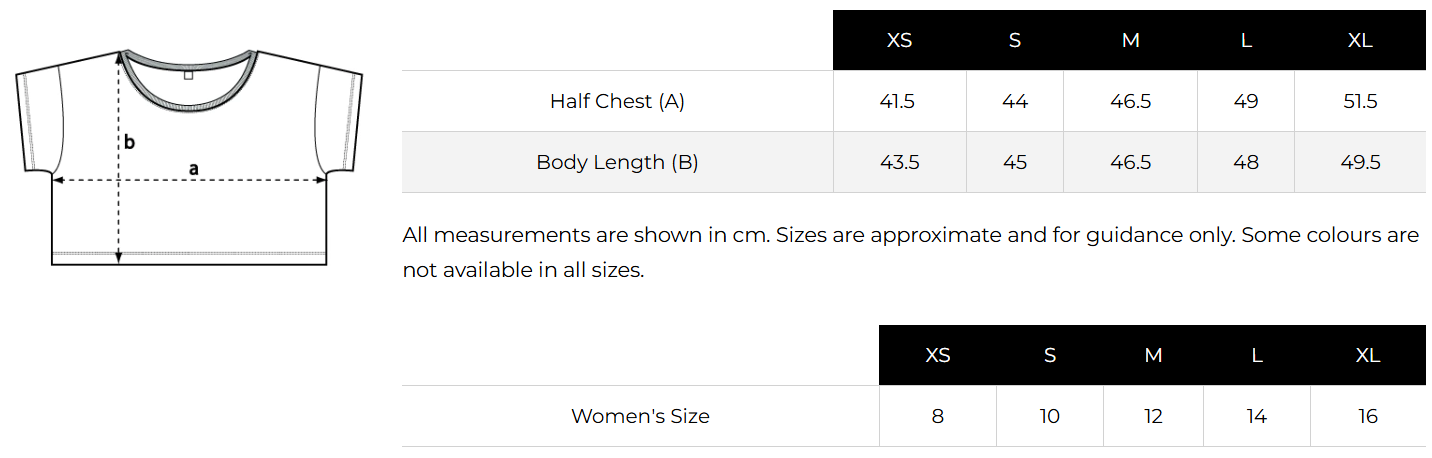Select the M header in women's size table
This screenshot has height=458, width=1432.
[x=1154, y=356]
